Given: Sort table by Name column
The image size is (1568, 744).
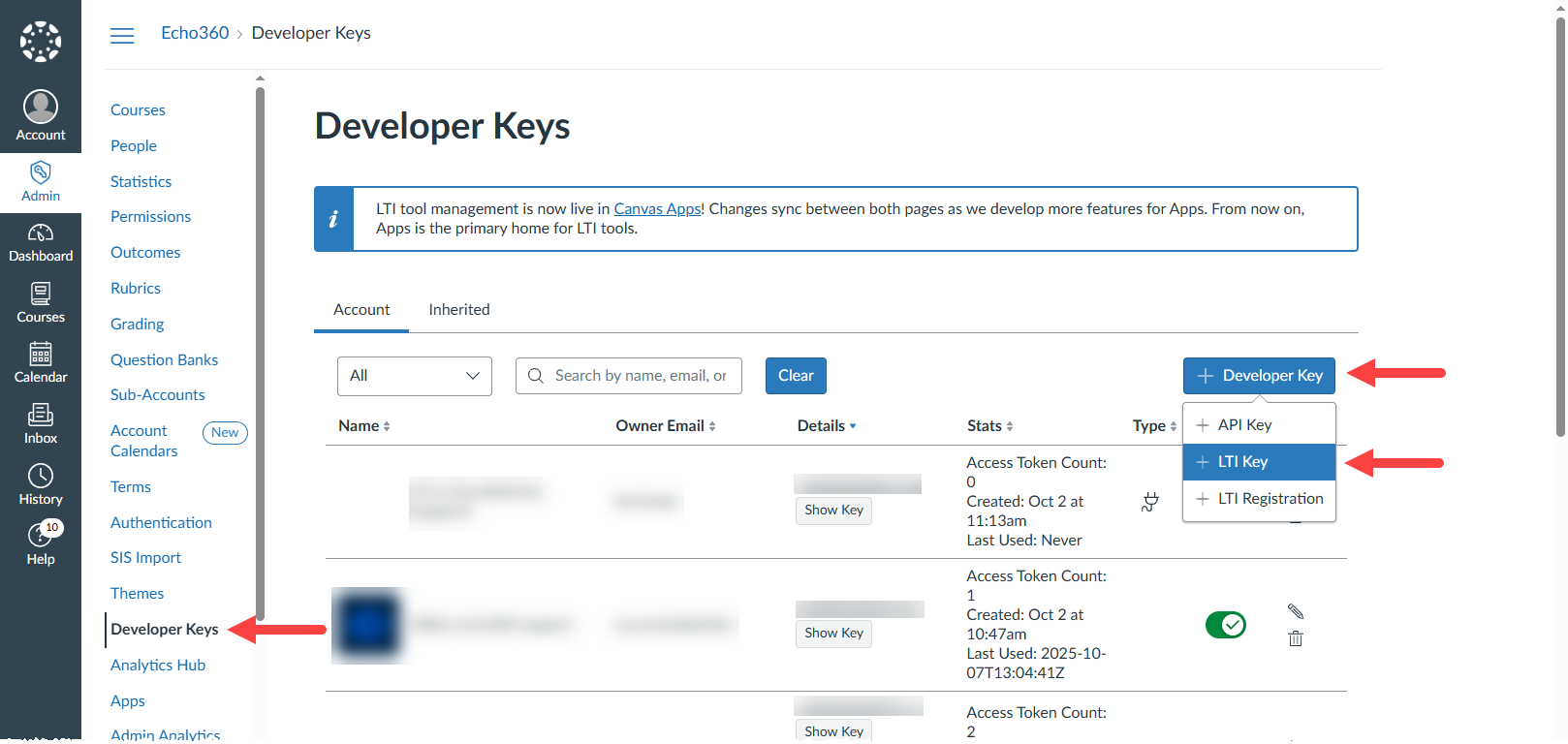Looking at the screenshot, I should (364, 426).
